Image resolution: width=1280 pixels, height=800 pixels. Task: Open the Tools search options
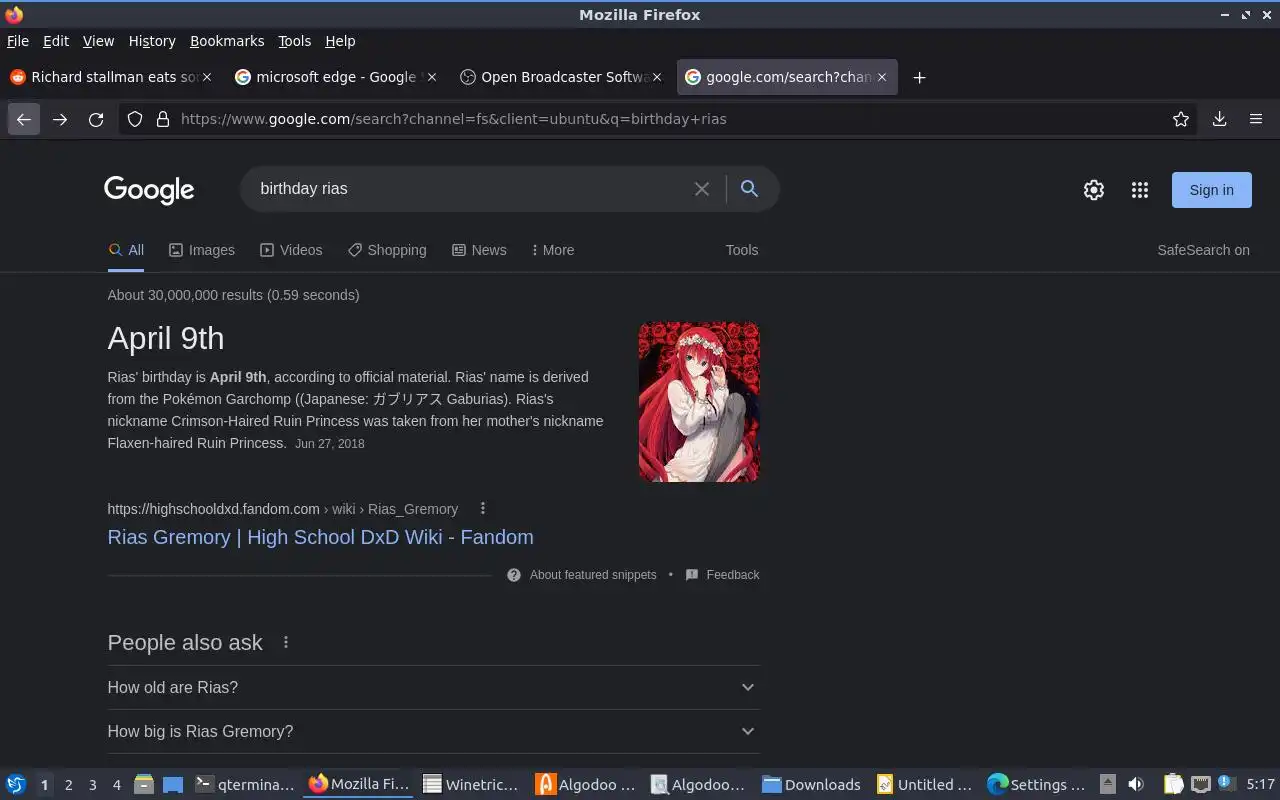[x=742, y=250]
